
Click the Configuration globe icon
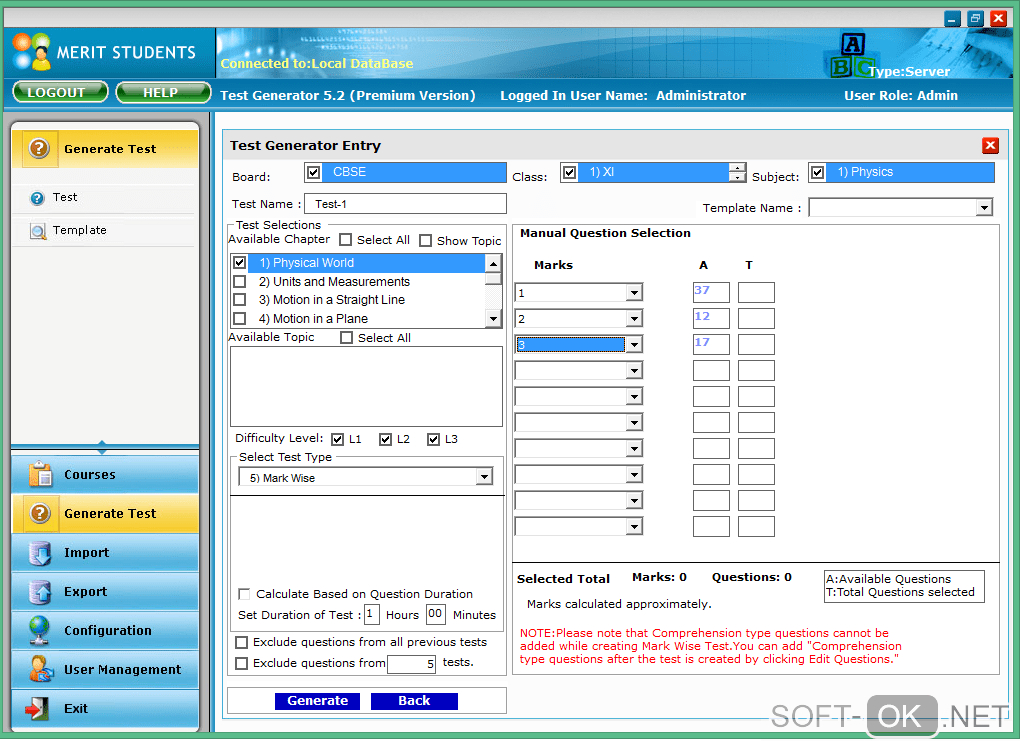point(40,630)
